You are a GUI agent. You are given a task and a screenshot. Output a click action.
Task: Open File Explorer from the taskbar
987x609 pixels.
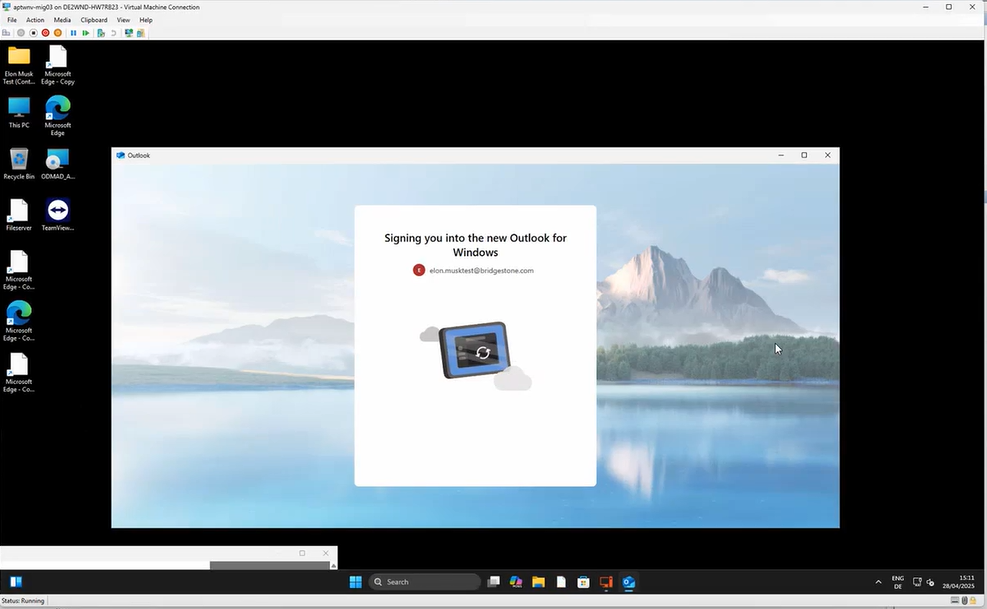538,582
